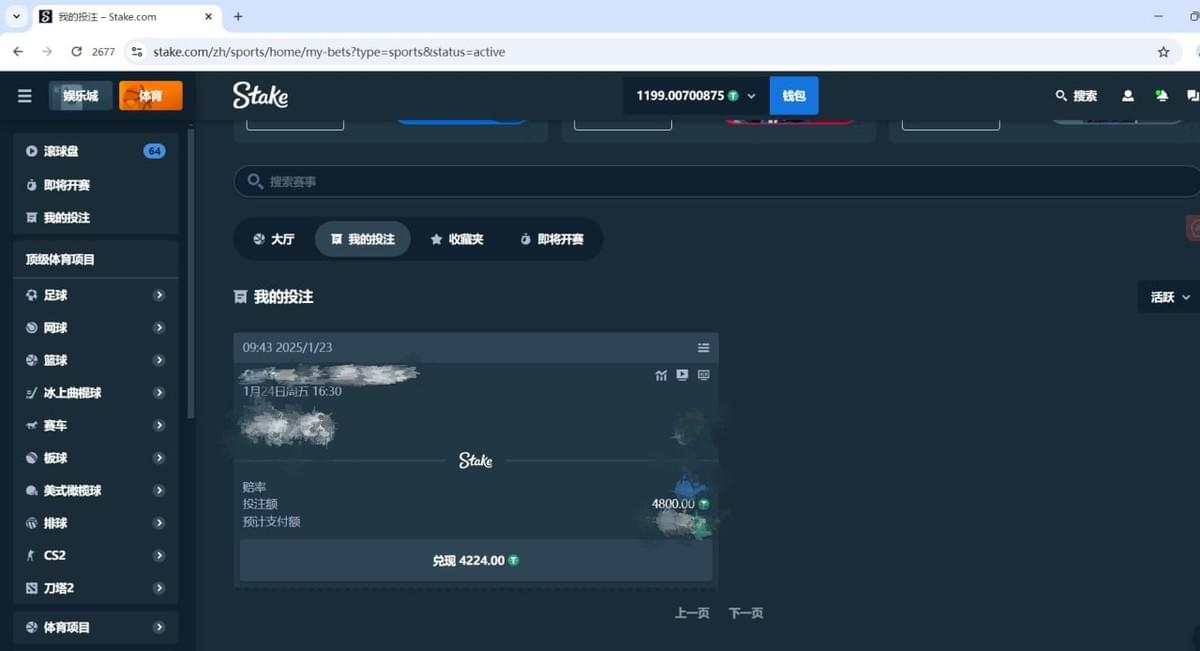Viewport: 1200px width, 651px height.
Task: Go back with the browser back arrow
Action: click(18, 51)
